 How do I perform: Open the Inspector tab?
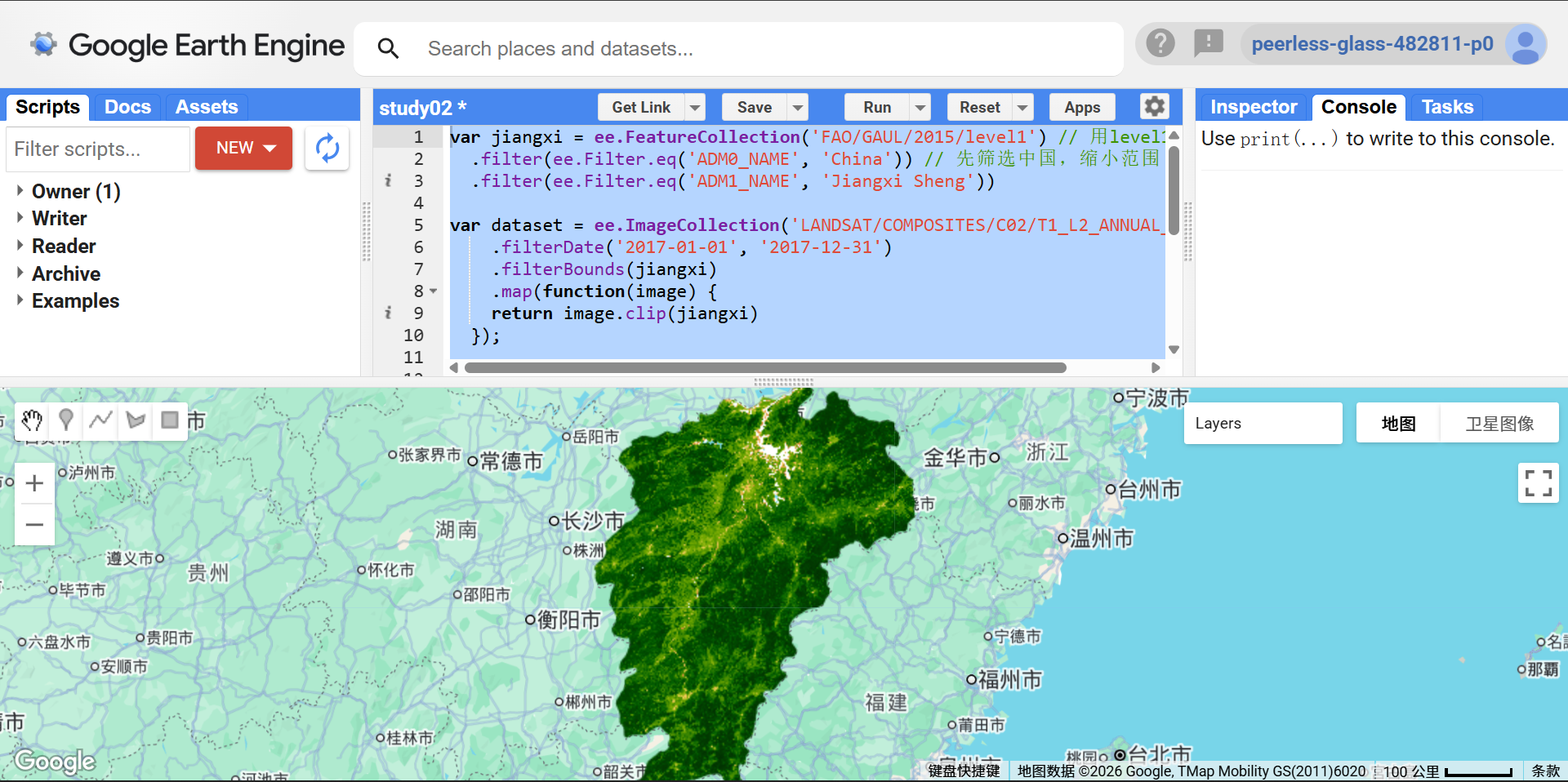coord(1253,106)
